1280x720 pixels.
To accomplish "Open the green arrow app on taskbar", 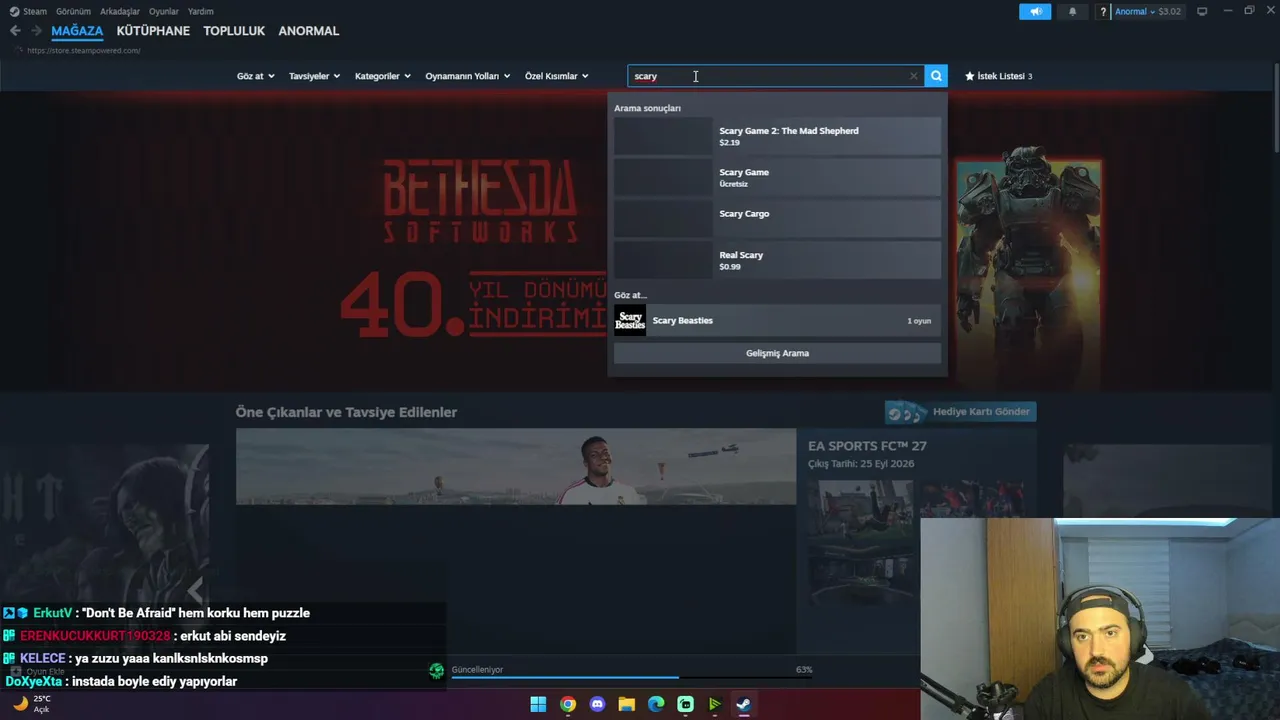I will (714, 704).
